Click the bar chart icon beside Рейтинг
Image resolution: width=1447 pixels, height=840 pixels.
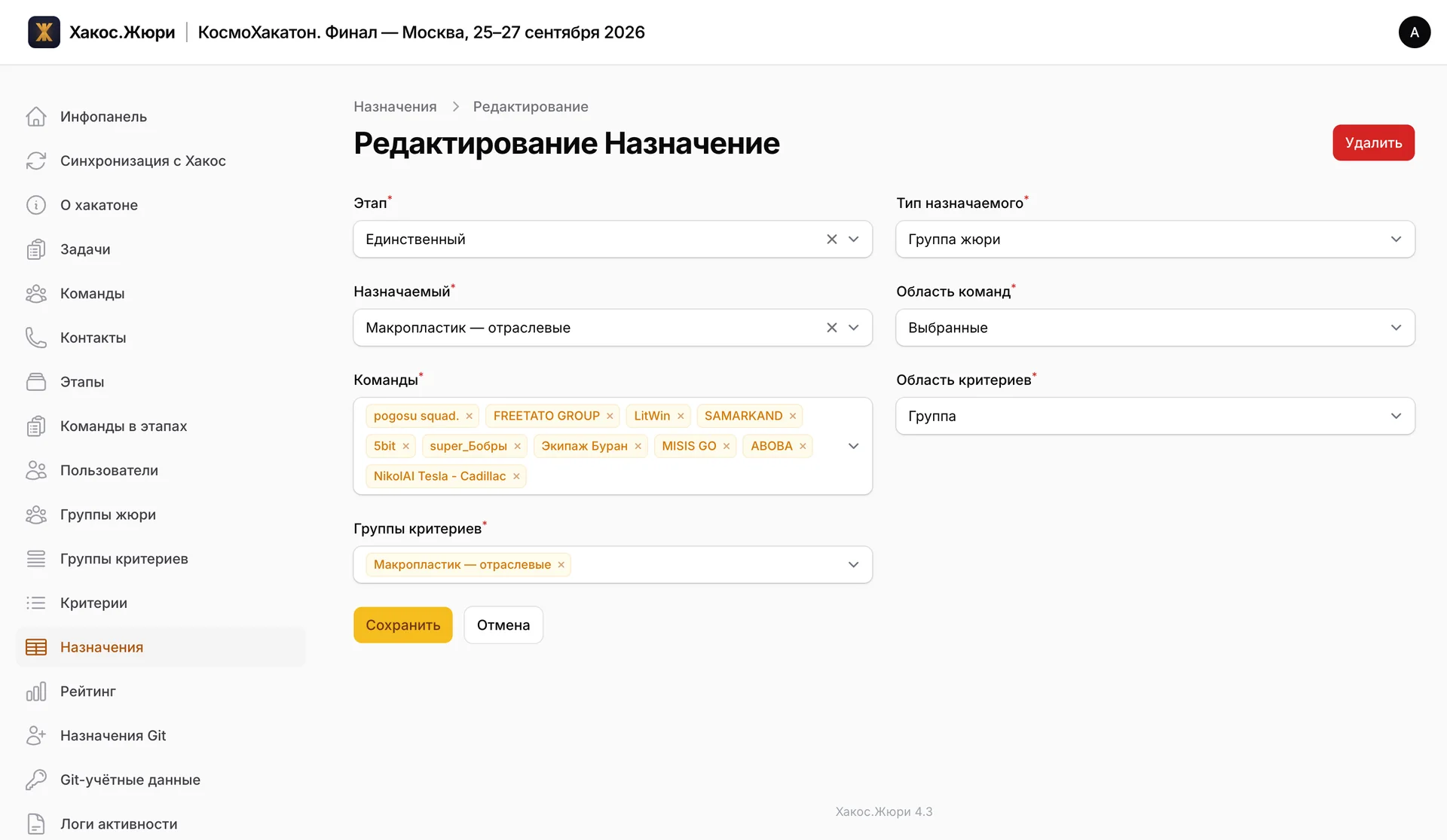point(36,692)
